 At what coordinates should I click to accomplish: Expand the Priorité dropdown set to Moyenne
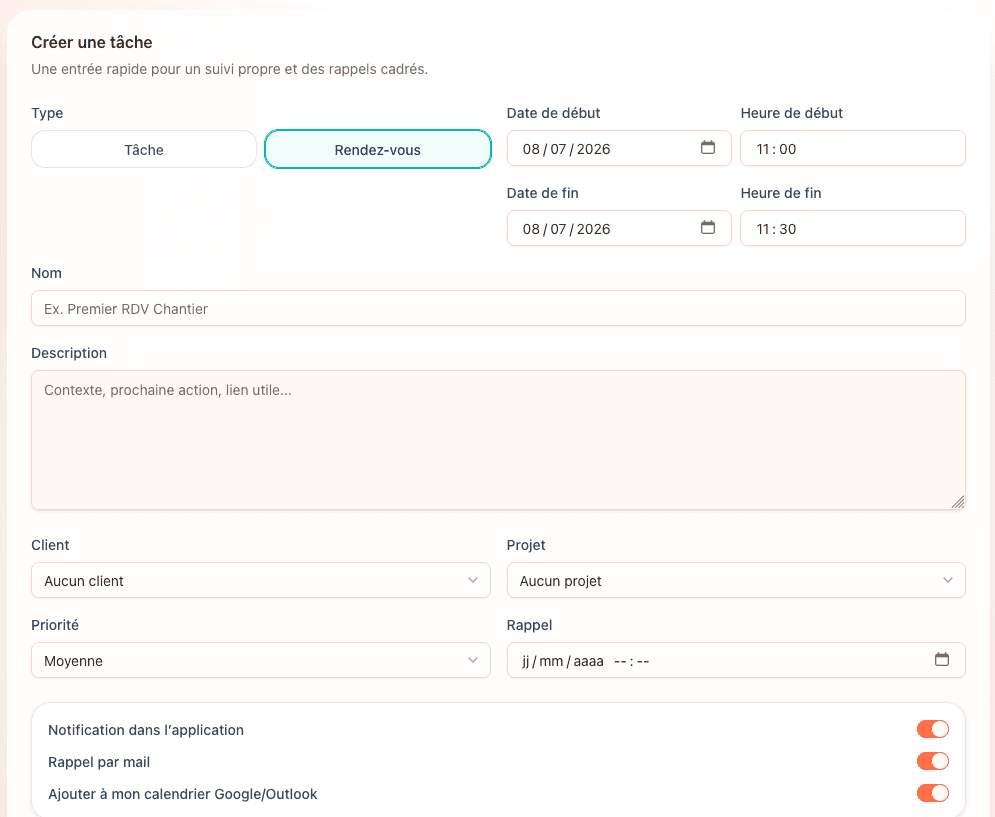(261, 660)
